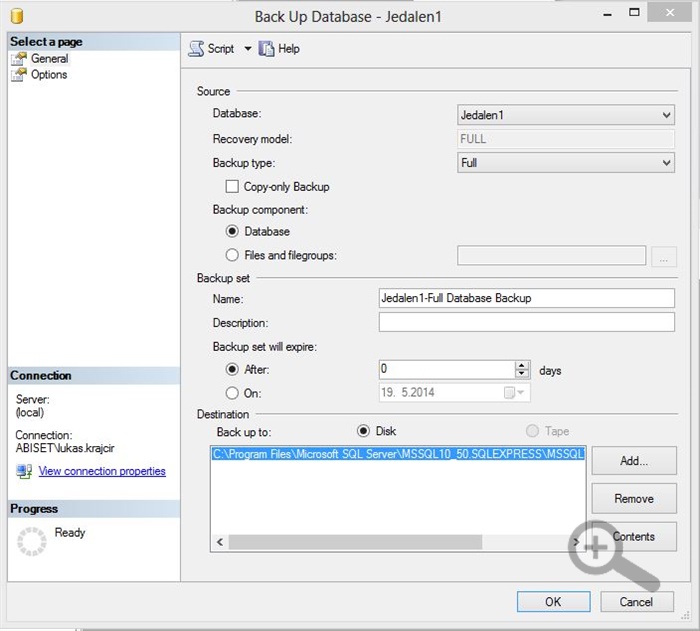
Task: Select the Files and filegroups radio
Action: coord(232,255)
